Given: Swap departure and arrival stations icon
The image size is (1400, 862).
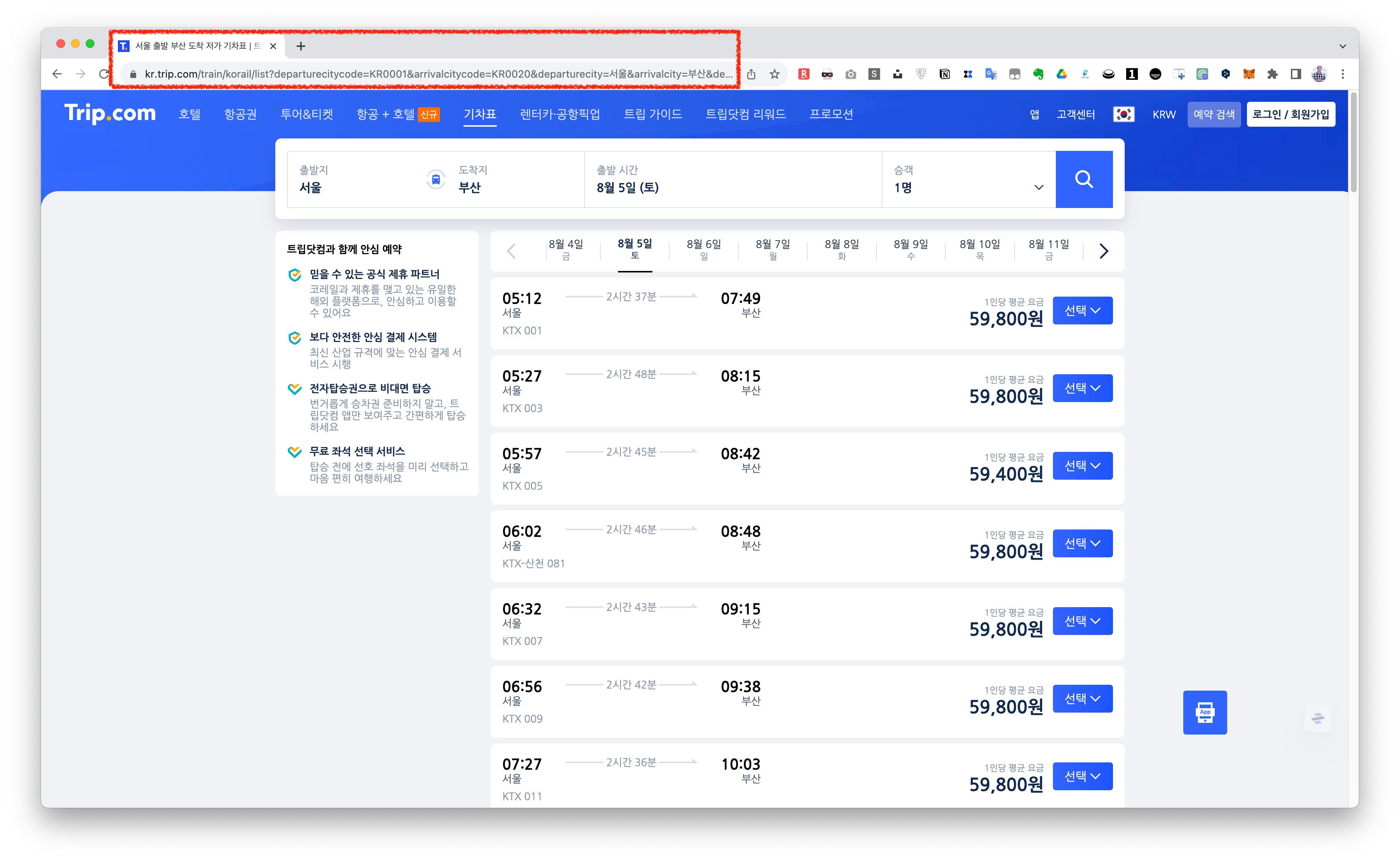Looking at the screenshot, I should [x=436, y=179].
